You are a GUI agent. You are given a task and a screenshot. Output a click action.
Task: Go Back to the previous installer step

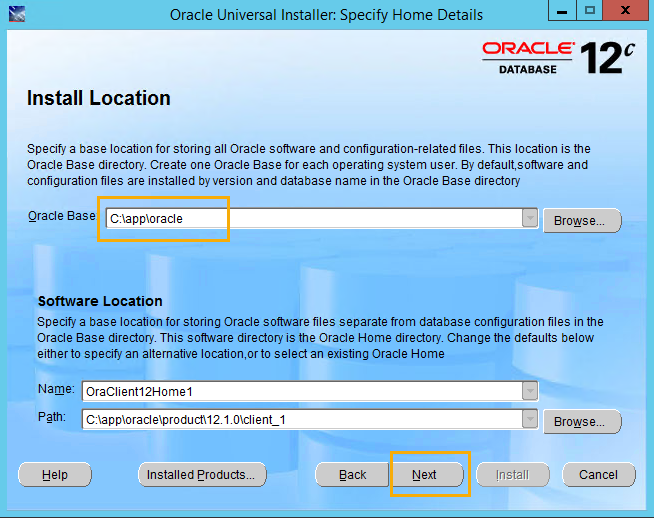pos(352,475)
